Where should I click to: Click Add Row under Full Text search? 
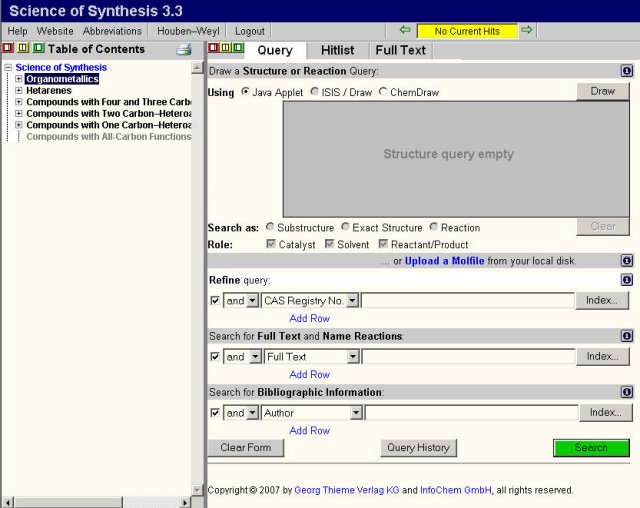309,374
